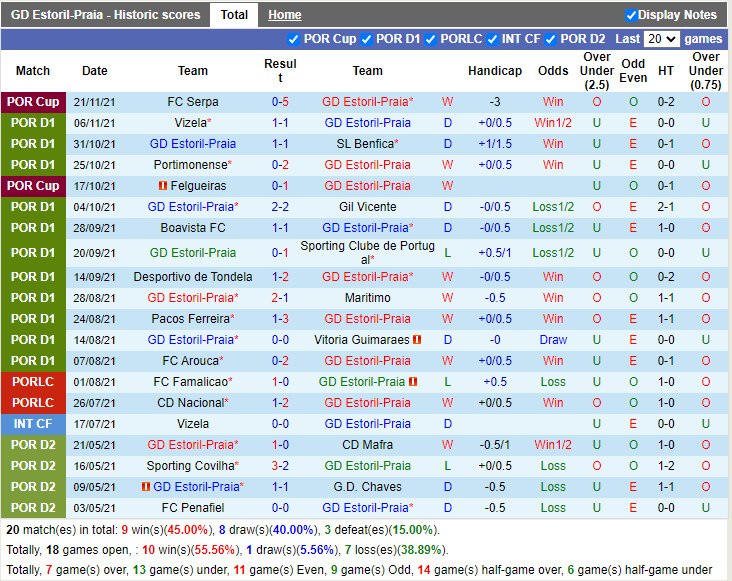The image size is (732, 581).
Task: Click the INT CF league badge
Action: pos(33,424)
